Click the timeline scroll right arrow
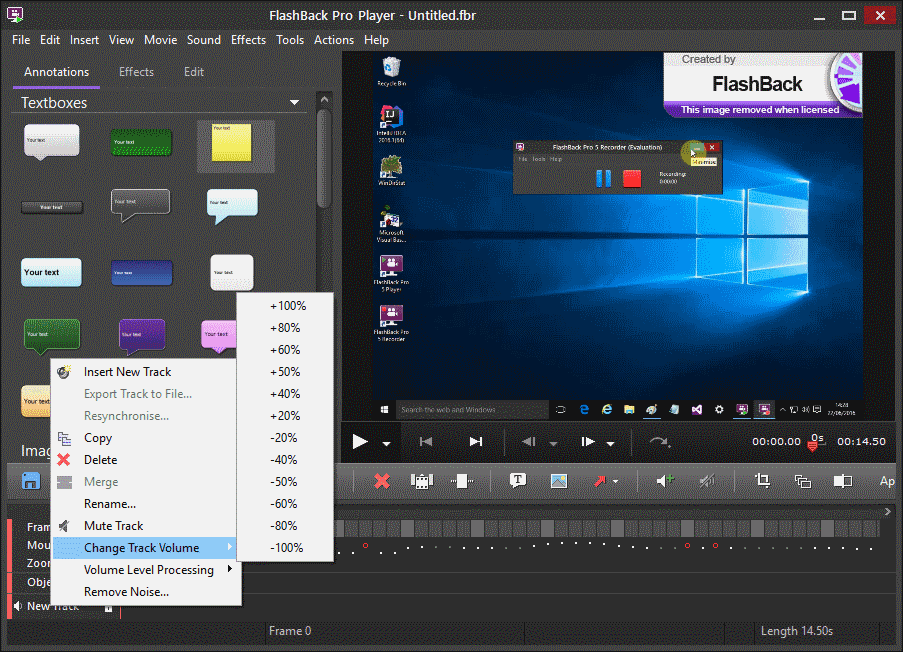The width and height of the screenshot is (903, 652). click(887, 511)
